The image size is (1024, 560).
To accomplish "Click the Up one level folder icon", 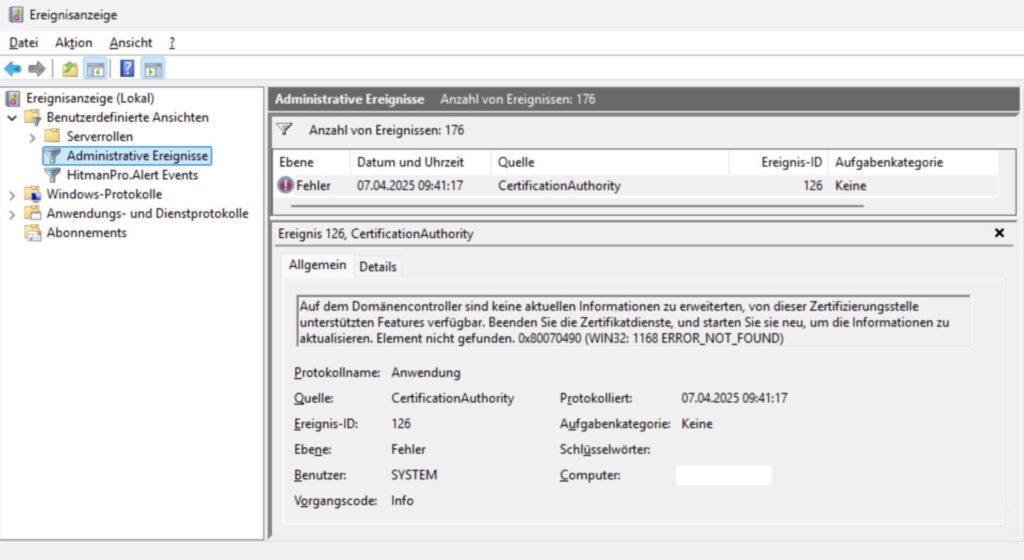I will tap(69, 69).
